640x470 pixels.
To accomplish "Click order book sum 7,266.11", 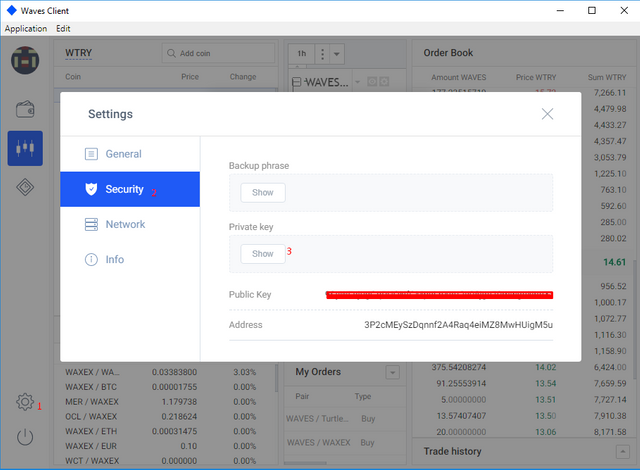I will tap(610, 93).
